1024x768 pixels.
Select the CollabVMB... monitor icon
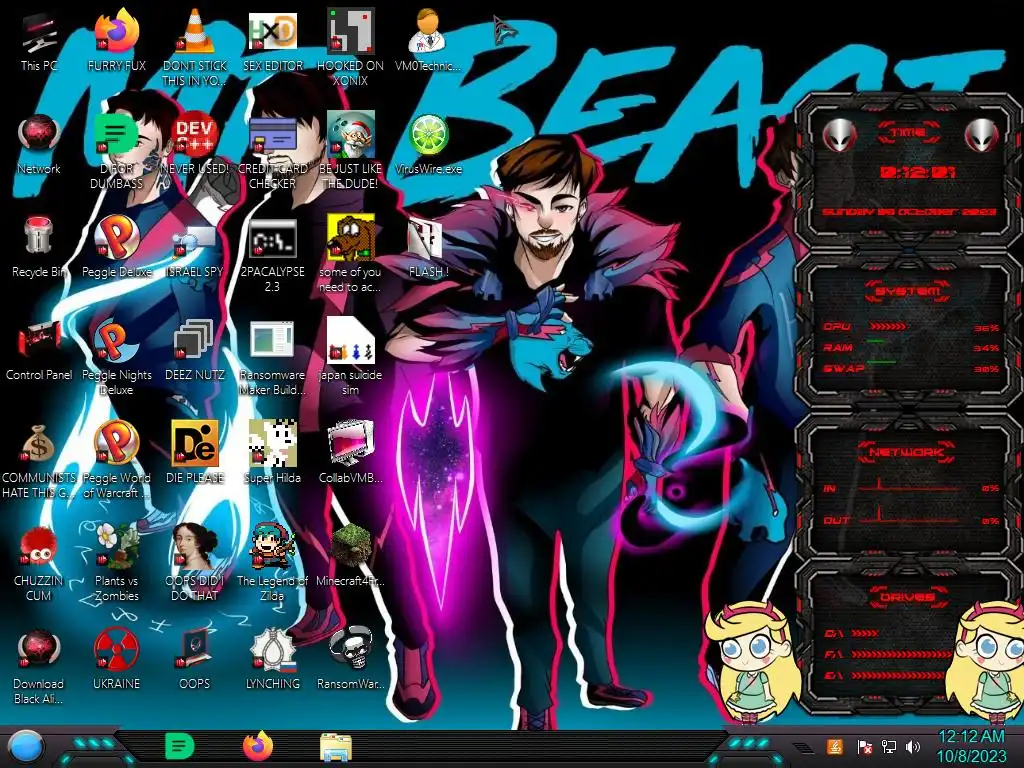point(350,444)
